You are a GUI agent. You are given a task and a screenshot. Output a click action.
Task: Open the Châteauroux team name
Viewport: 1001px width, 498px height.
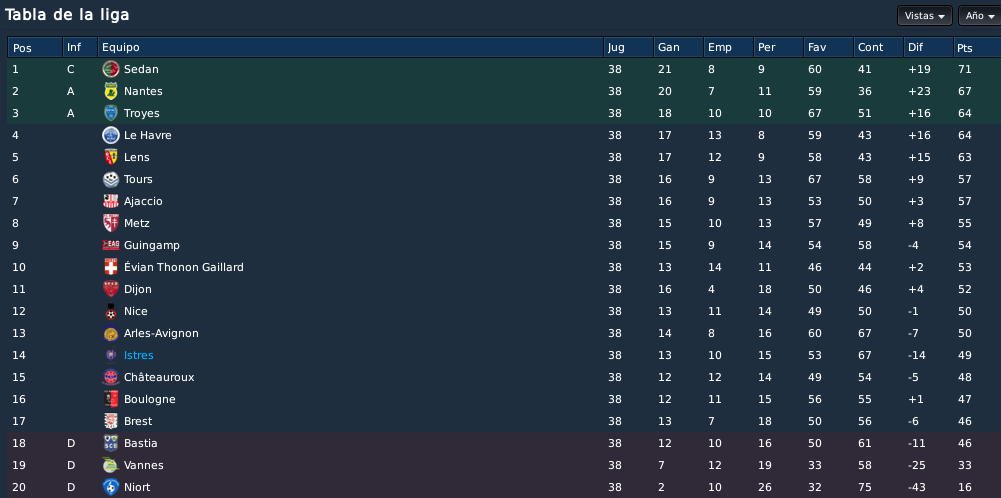click(x=159, y=377)
